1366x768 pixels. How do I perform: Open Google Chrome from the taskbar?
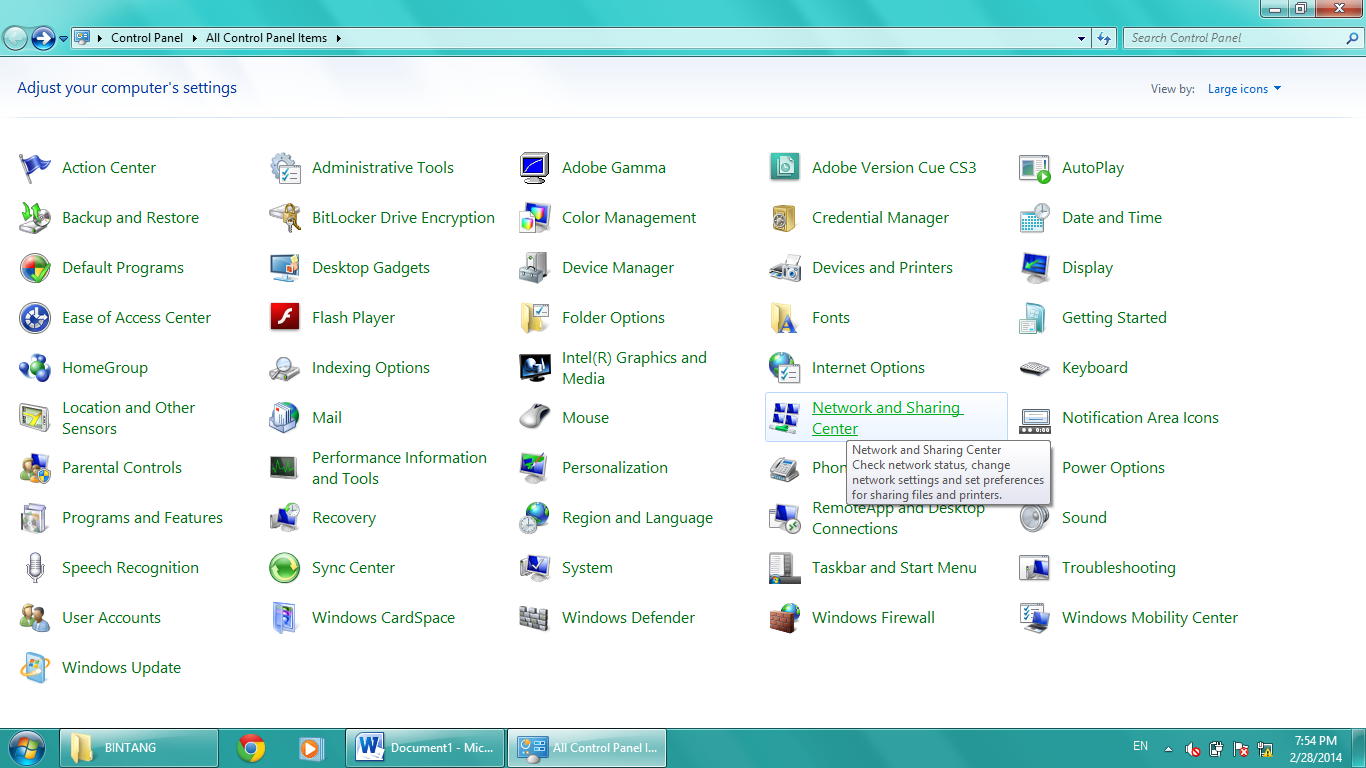pyautogui.click(x=251, y=748)
